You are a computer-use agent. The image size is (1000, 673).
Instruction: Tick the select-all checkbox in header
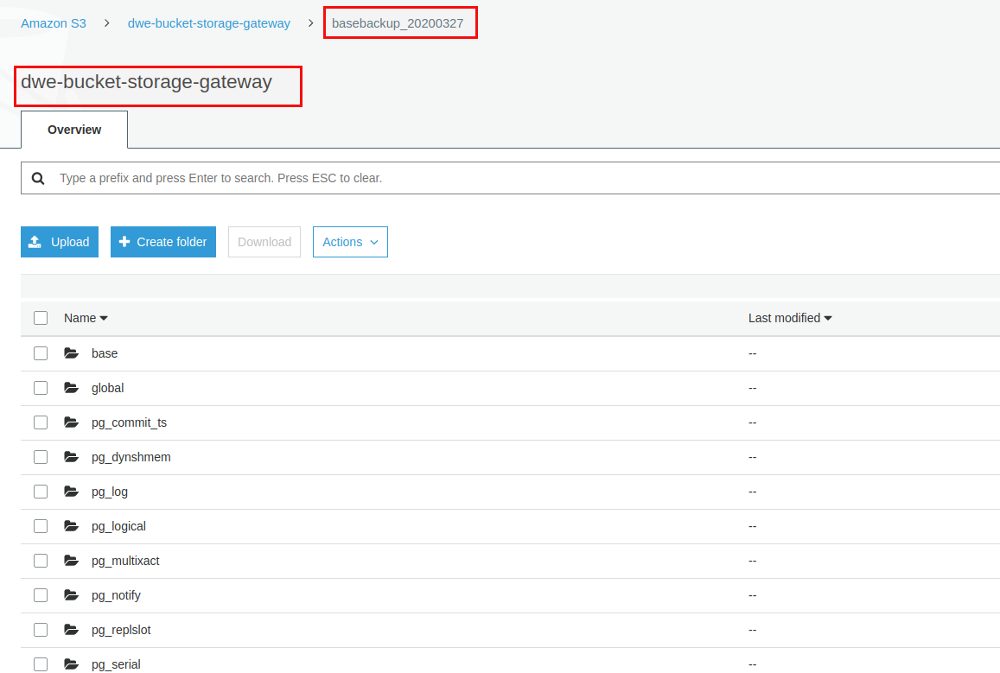coord(41,318)
